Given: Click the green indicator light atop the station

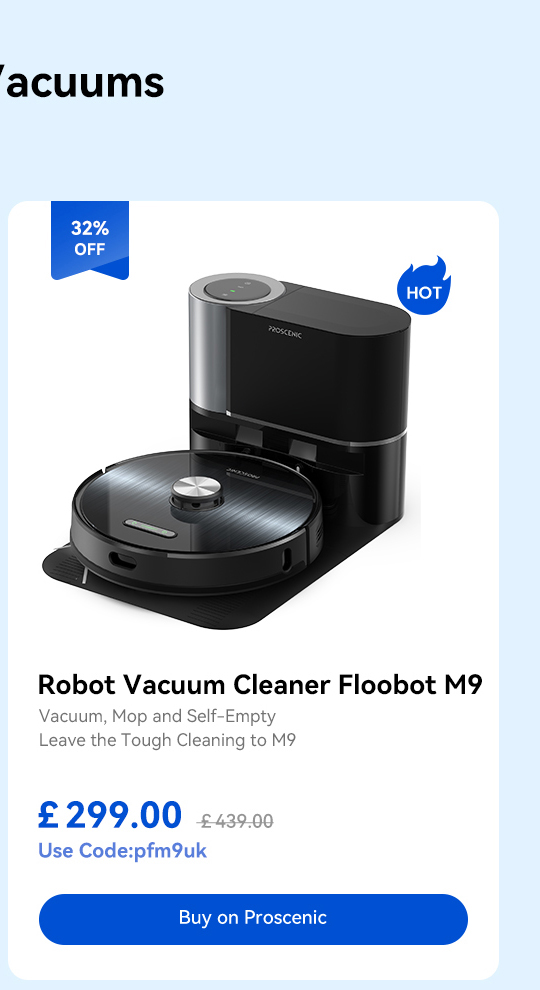Looking at the screenshot, I should [x=232, y=290].
